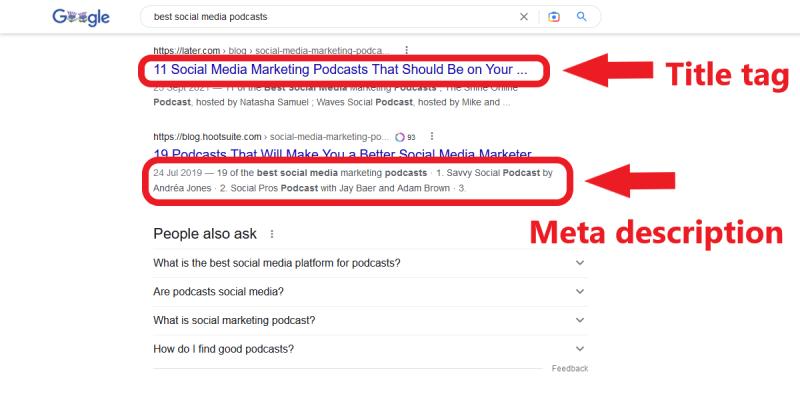800x398 pixels.
Task: Open the '11 Social Media Marketing Podcasts' result link
Action: pos(340,70)
